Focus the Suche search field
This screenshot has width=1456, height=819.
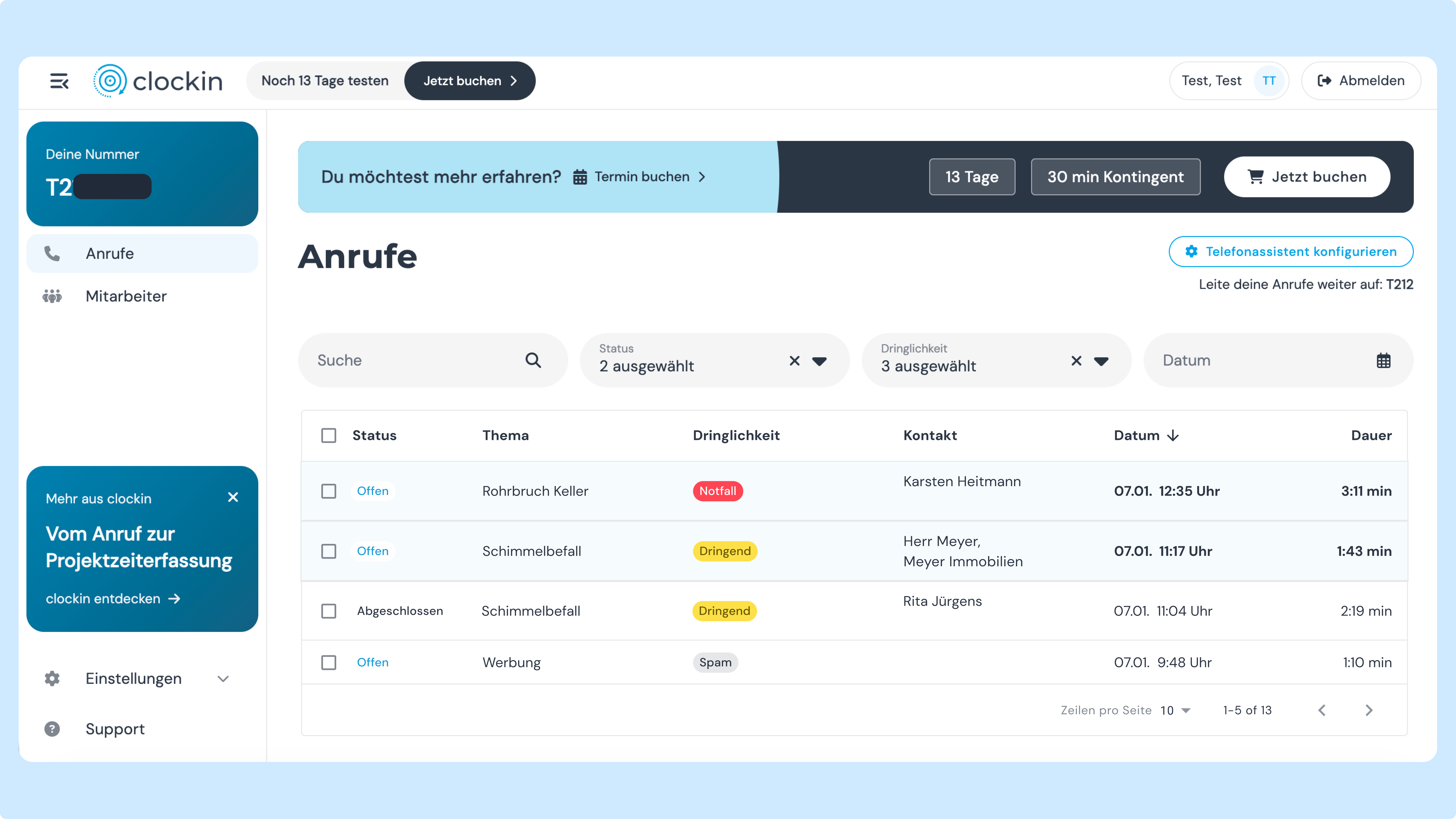click(432, 360)
